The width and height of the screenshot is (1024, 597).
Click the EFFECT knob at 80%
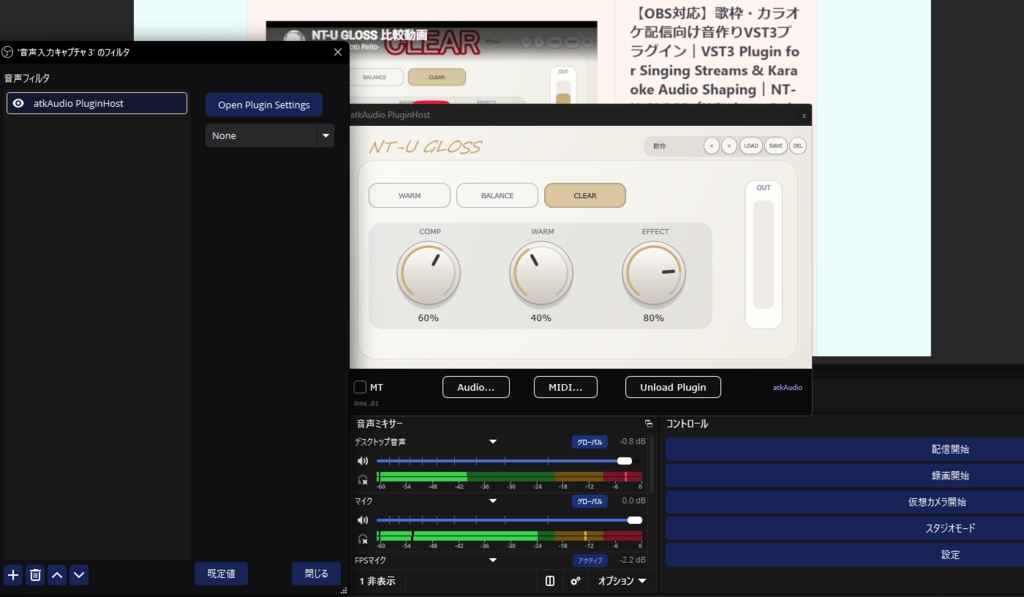coord(654,274)
